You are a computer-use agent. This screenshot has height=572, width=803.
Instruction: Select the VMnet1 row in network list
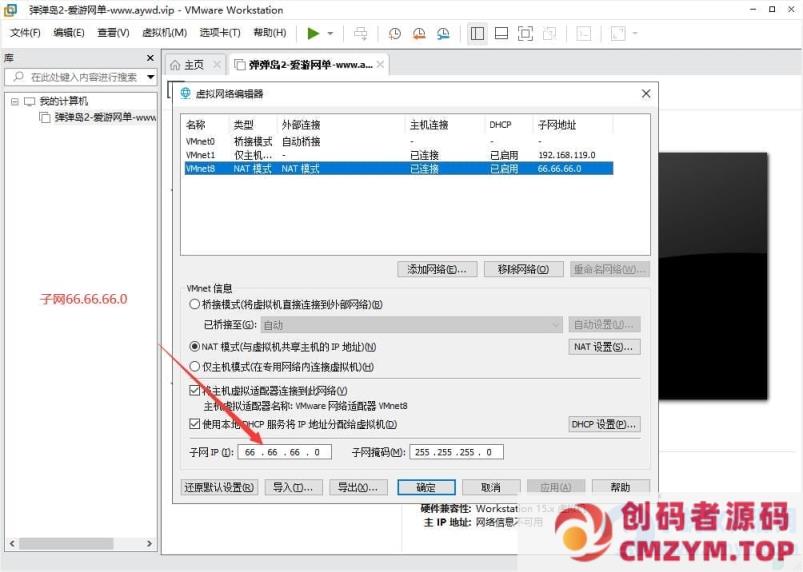point(398,155)
